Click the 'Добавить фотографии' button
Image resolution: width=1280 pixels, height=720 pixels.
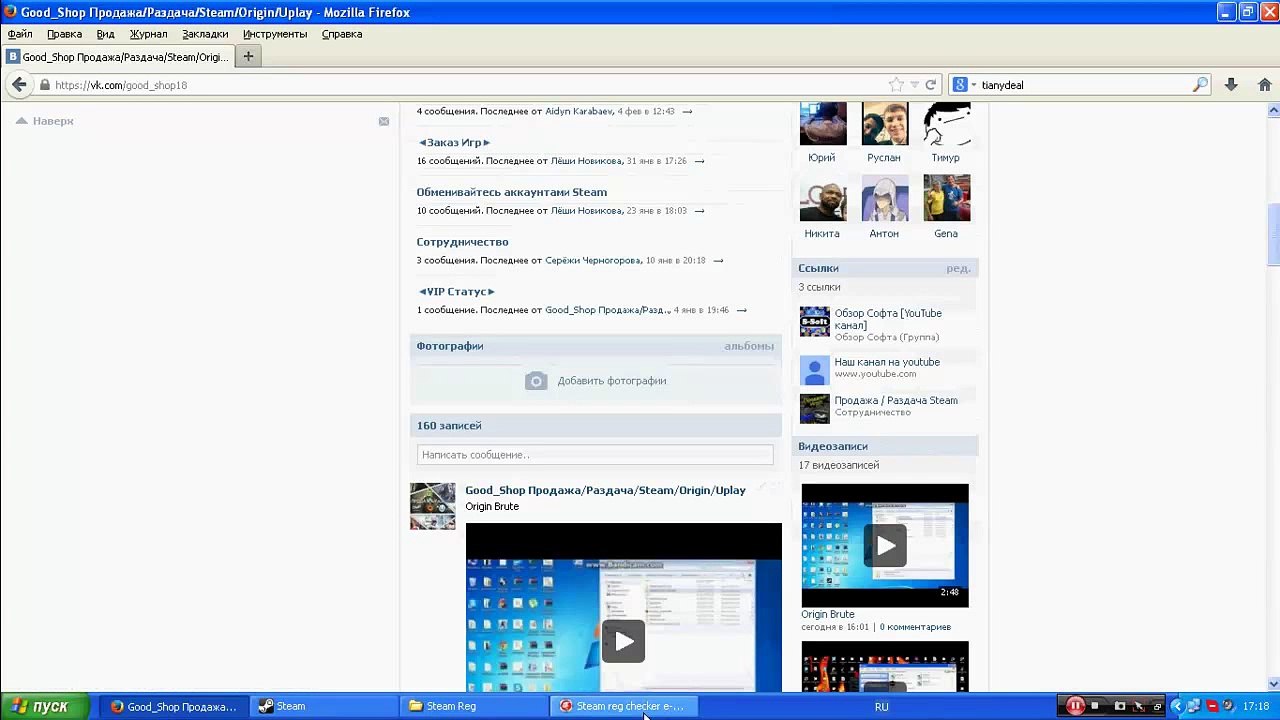point(596,381)
